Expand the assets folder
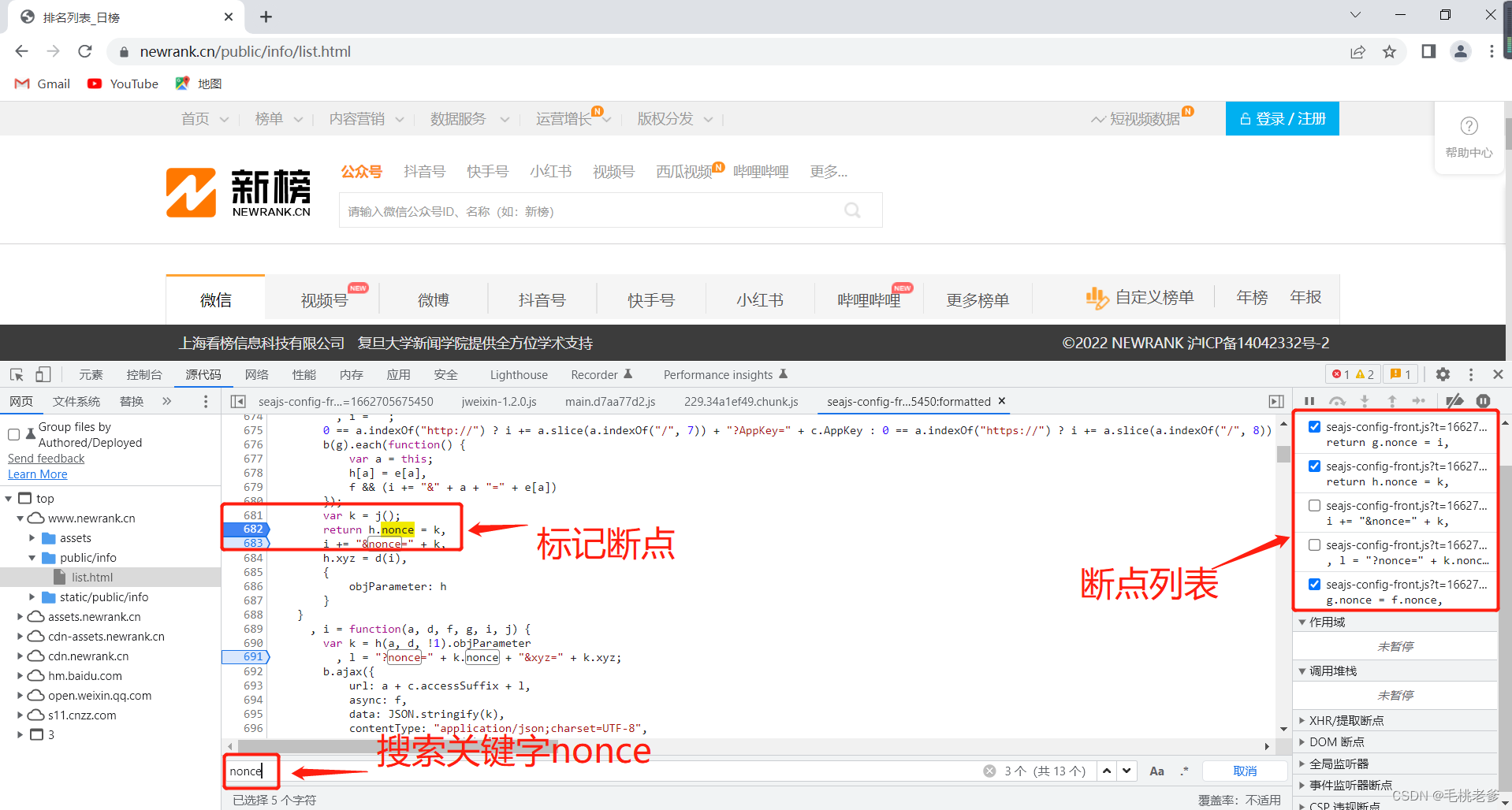This screenshot has height=810, width=1512. (32, 538)
